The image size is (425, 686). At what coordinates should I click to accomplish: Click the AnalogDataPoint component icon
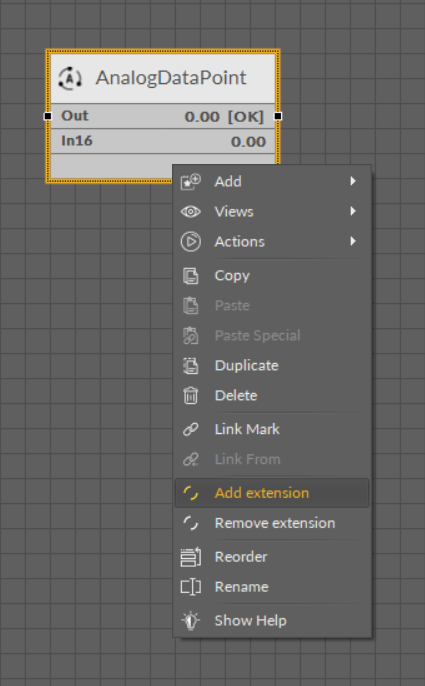click(70, 78)
